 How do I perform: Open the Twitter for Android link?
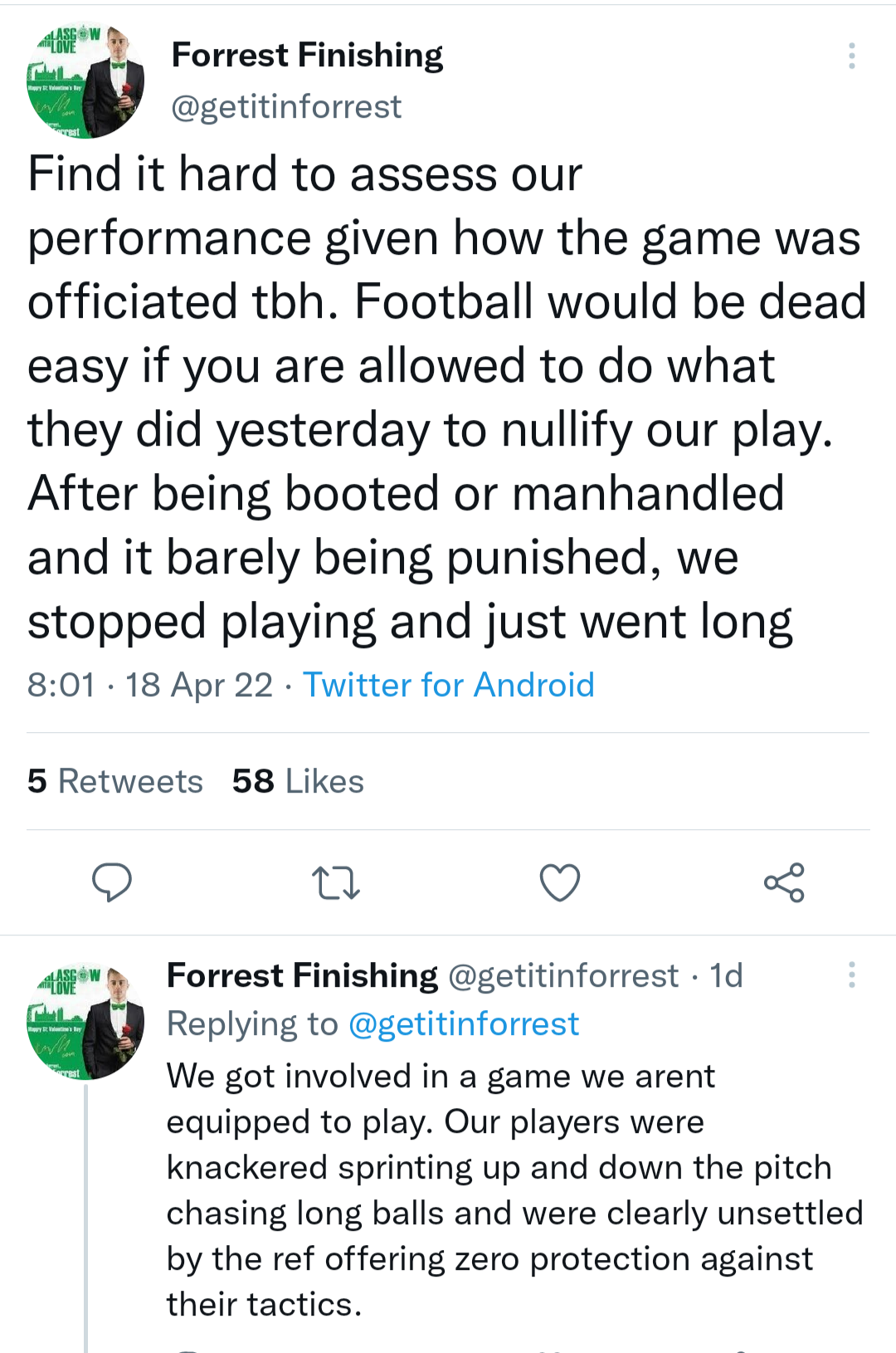(x=448, y=686)
